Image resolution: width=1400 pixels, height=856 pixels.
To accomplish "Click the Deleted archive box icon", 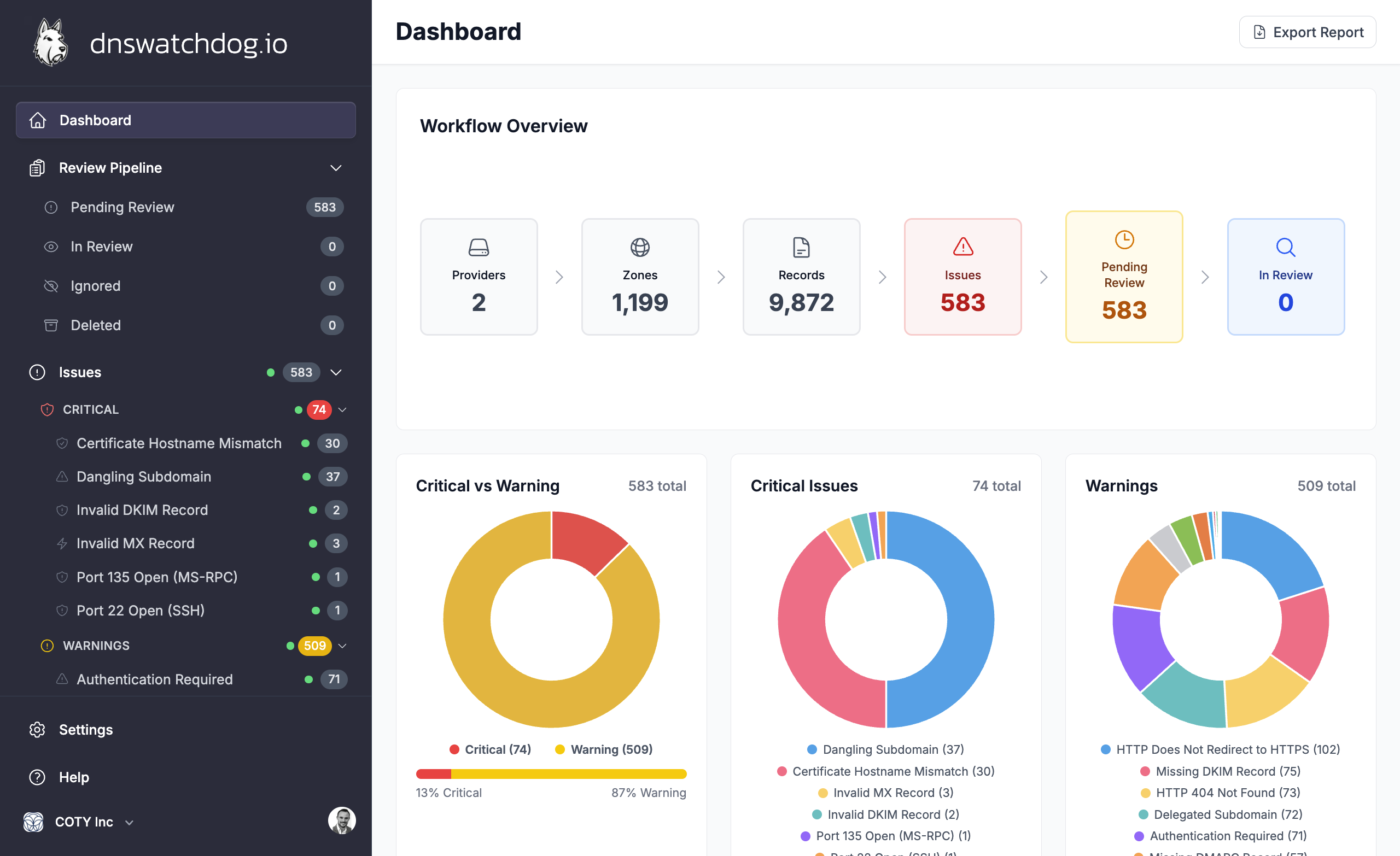I will pos(51,325).
